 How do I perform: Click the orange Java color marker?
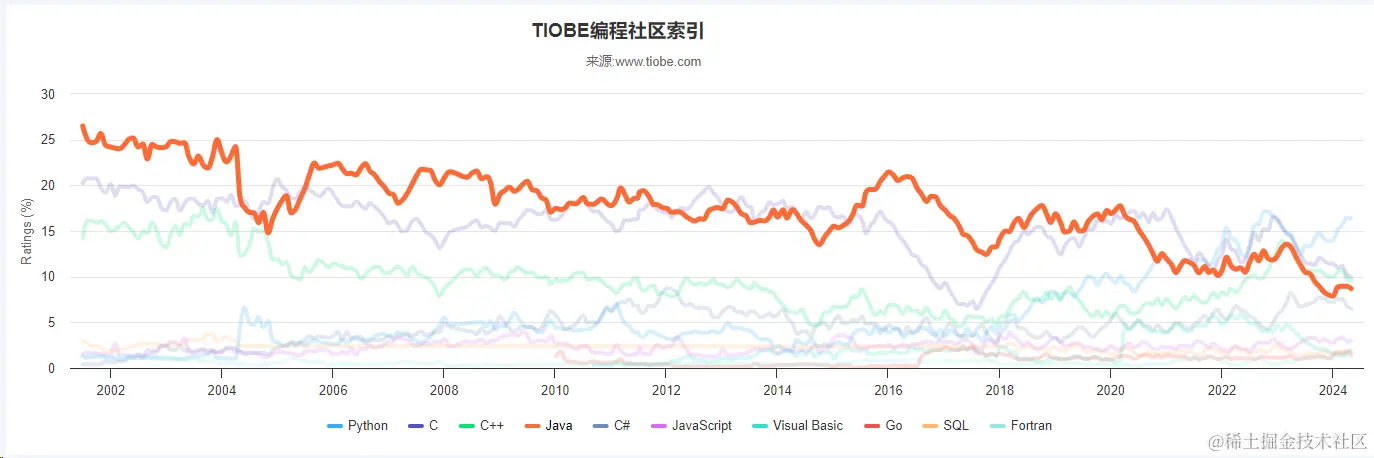(531, 426)
